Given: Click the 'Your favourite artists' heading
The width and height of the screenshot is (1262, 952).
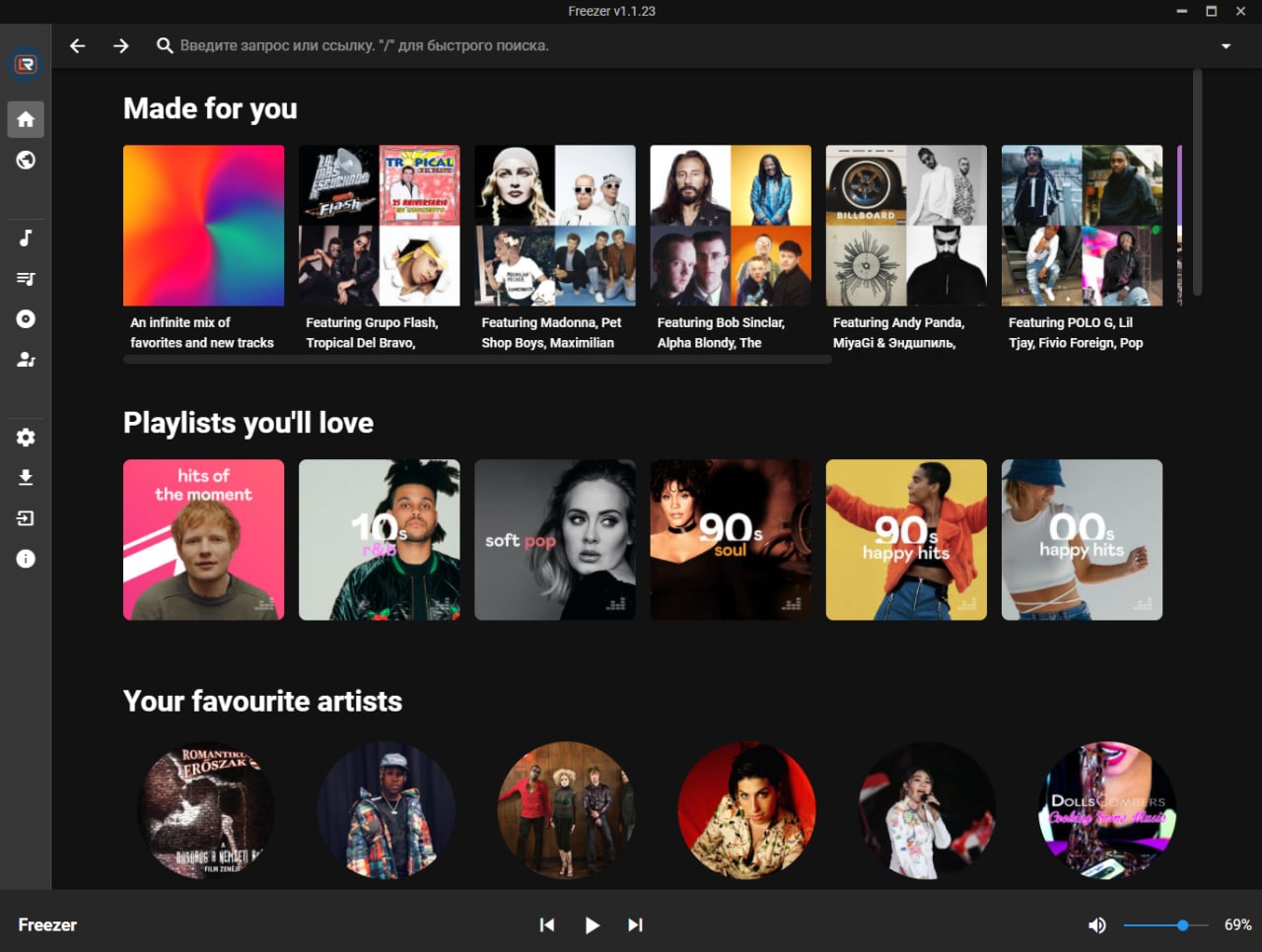Looking at the screenshot, I should (x=262, y=701).
